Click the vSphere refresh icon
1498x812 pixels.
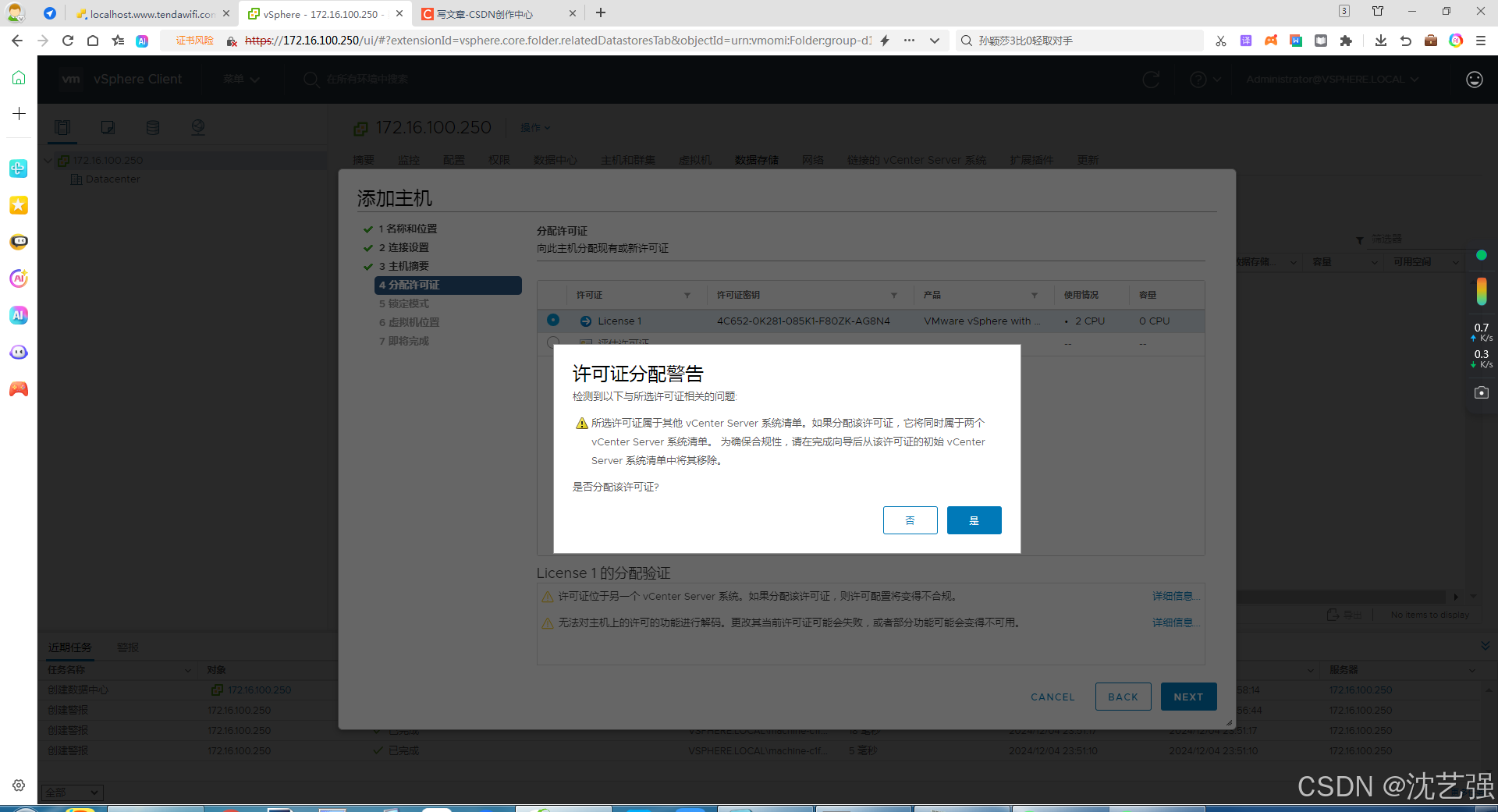(x=1151, y=79)
